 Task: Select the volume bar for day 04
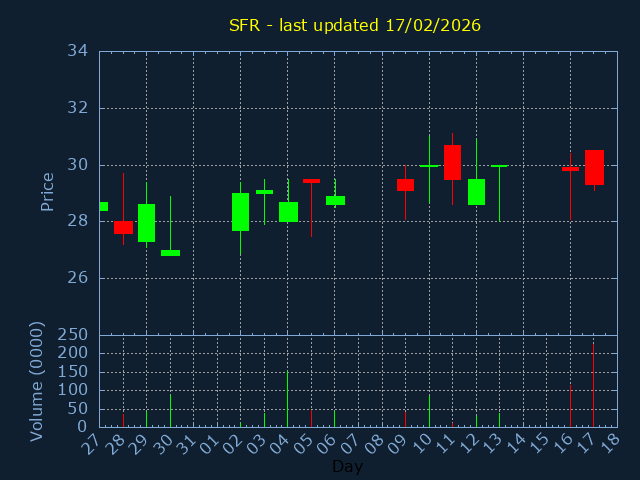pos(288,400)
